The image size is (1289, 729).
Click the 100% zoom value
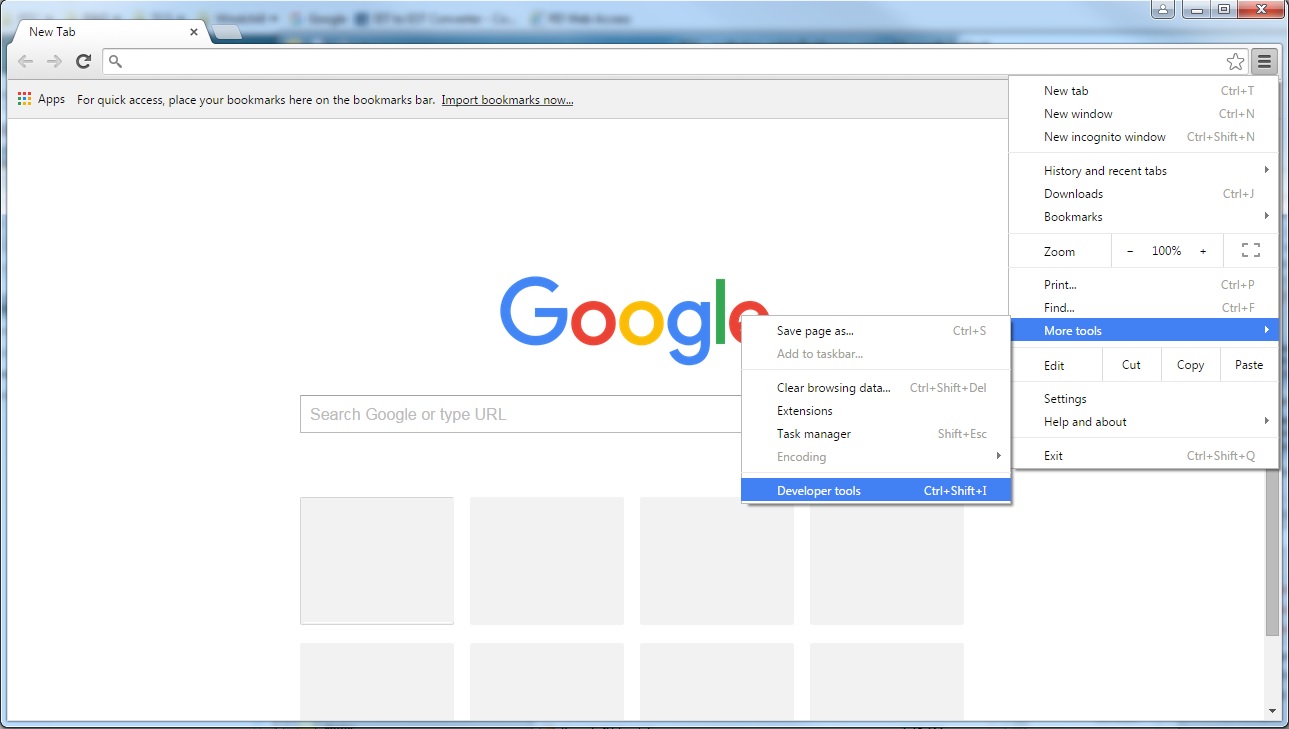(x=1166, y=251)
